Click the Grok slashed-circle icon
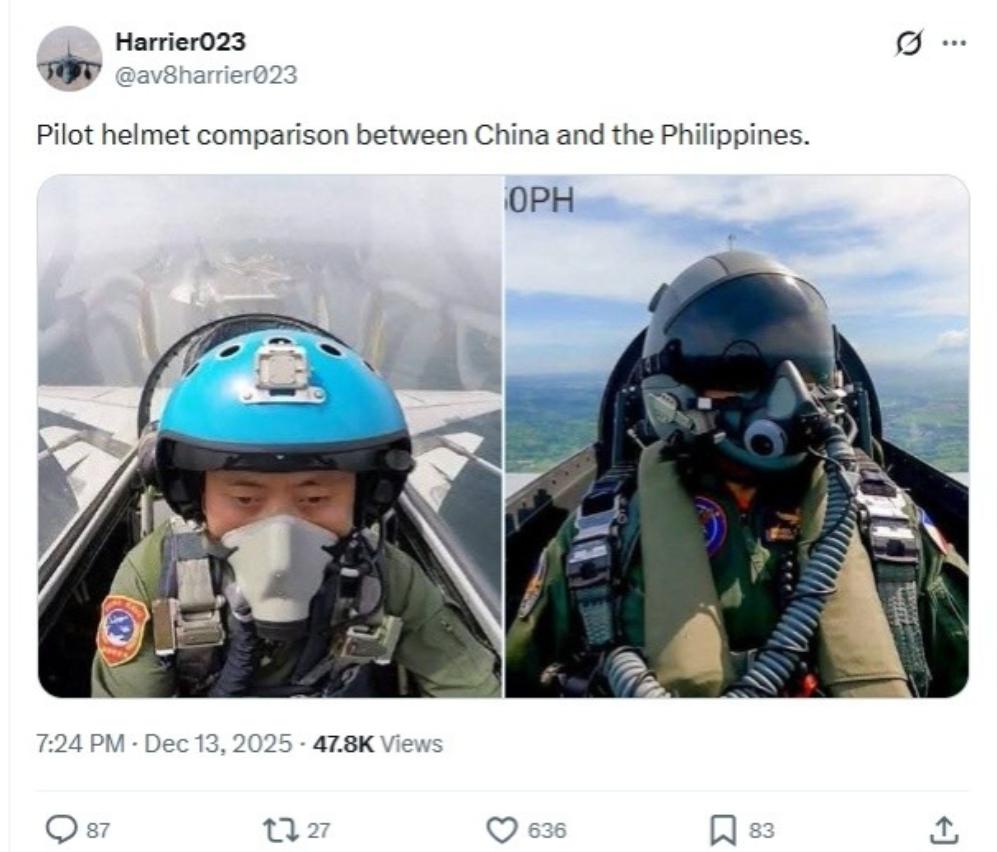997x852 pixels. pyautogui.click(x=908, y=44)
